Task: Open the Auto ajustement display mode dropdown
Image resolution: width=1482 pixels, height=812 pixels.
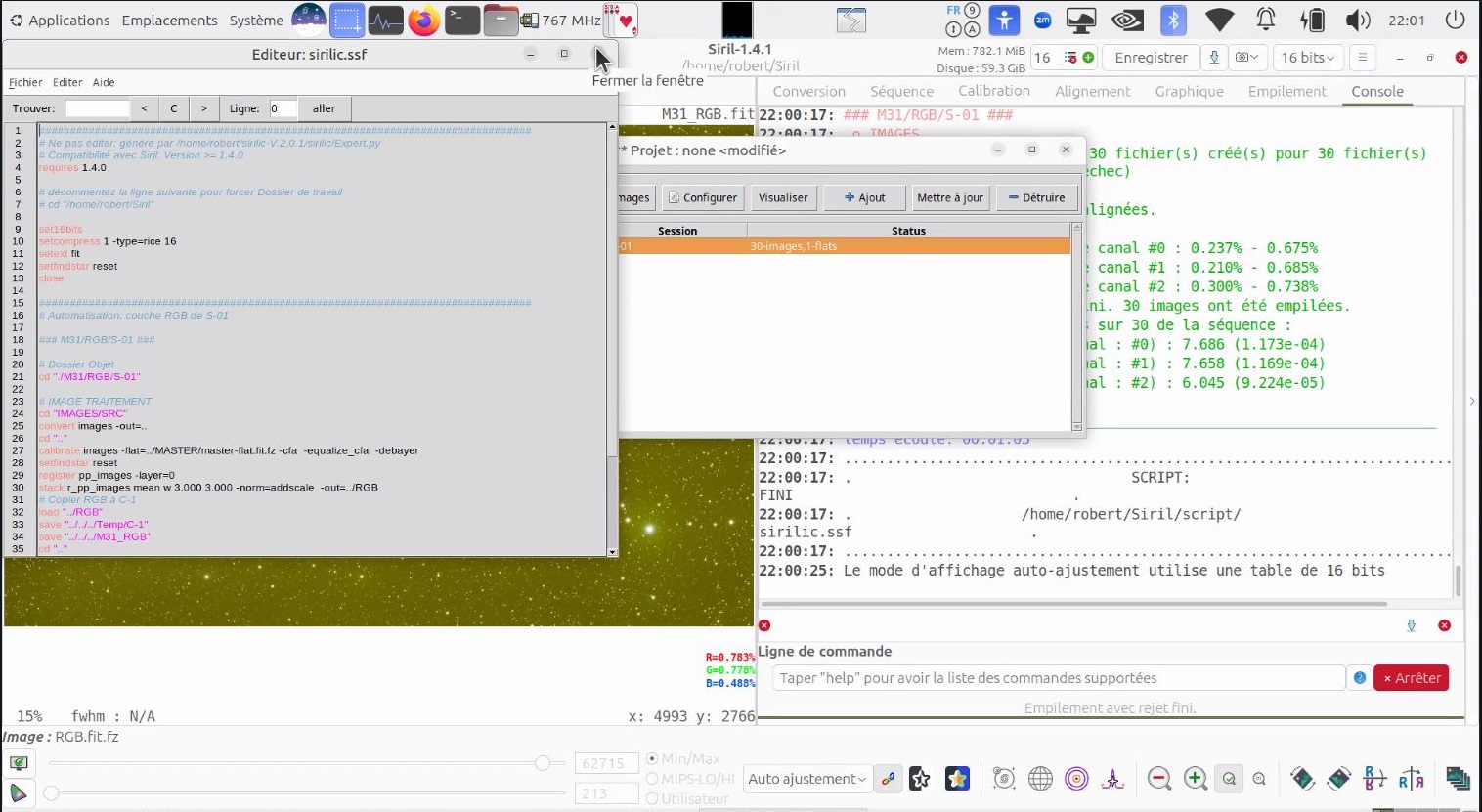Action: [x=806, y=779]
